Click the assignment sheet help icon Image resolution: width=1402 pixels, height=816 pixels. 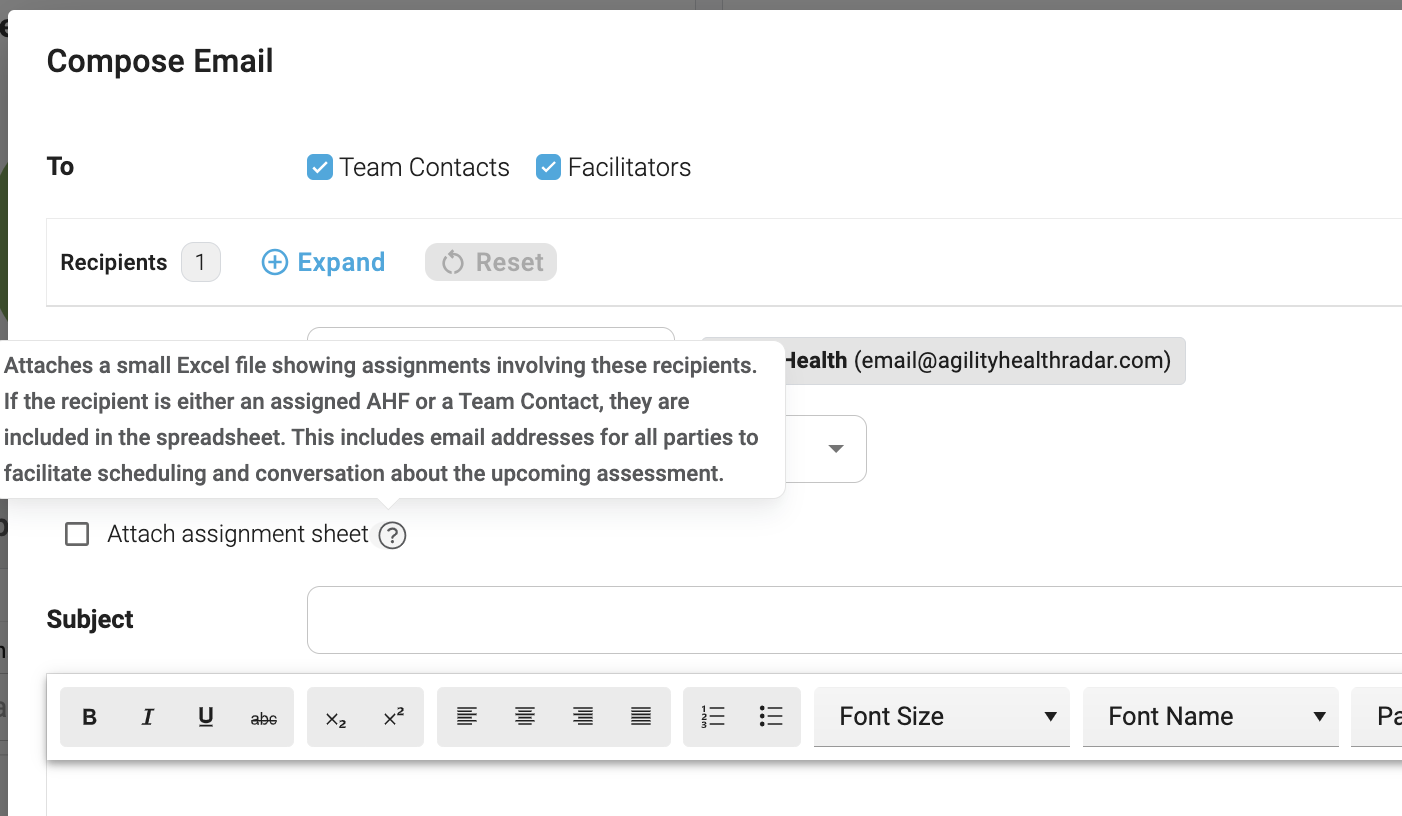tap(393, 536)
